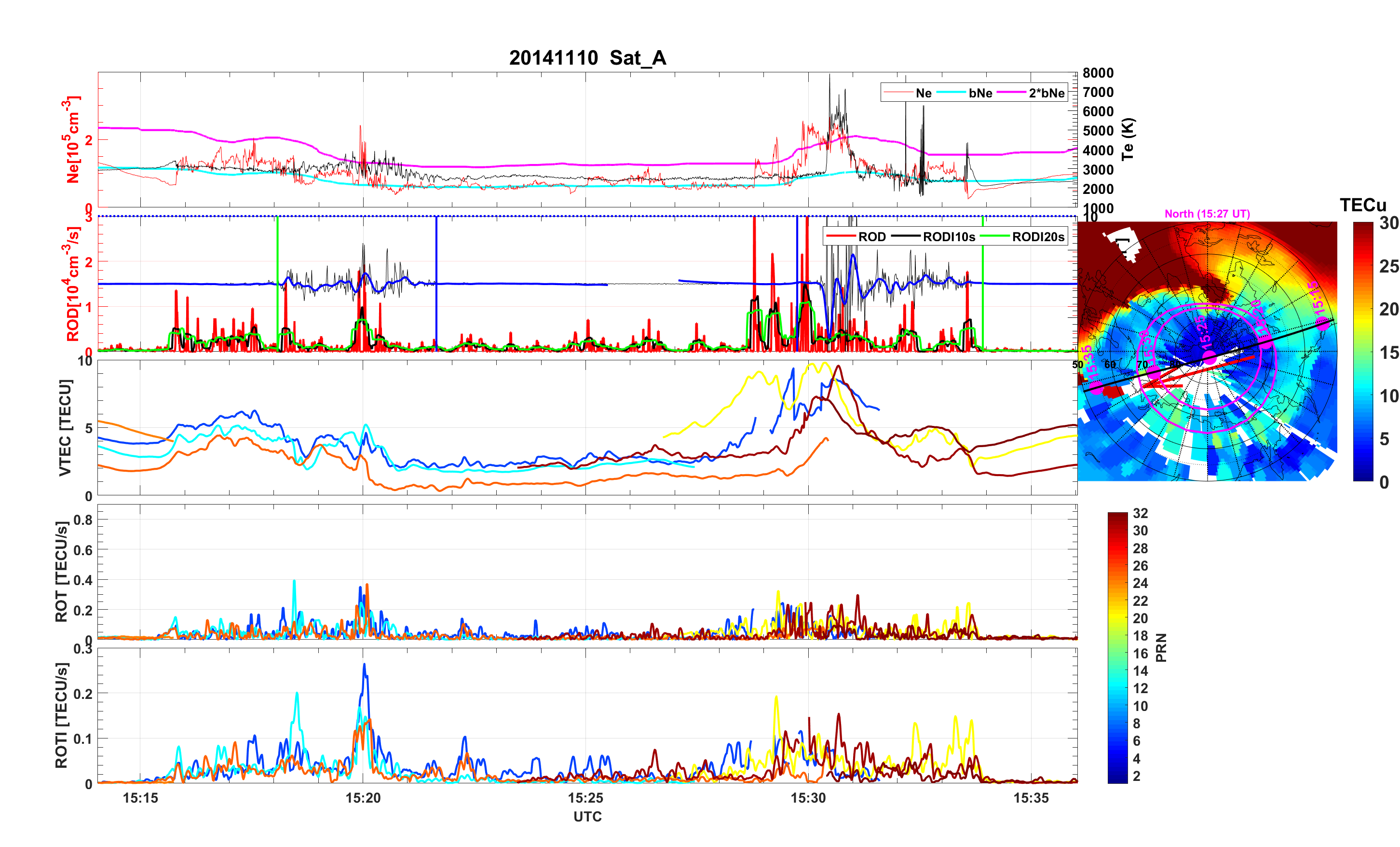Click the '20141110 Sat_A' figure title

(587, 58)
